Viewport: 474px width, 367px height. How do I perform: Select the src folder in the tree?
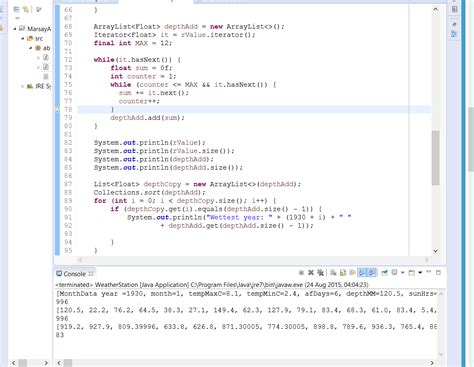tap(35, 39)
